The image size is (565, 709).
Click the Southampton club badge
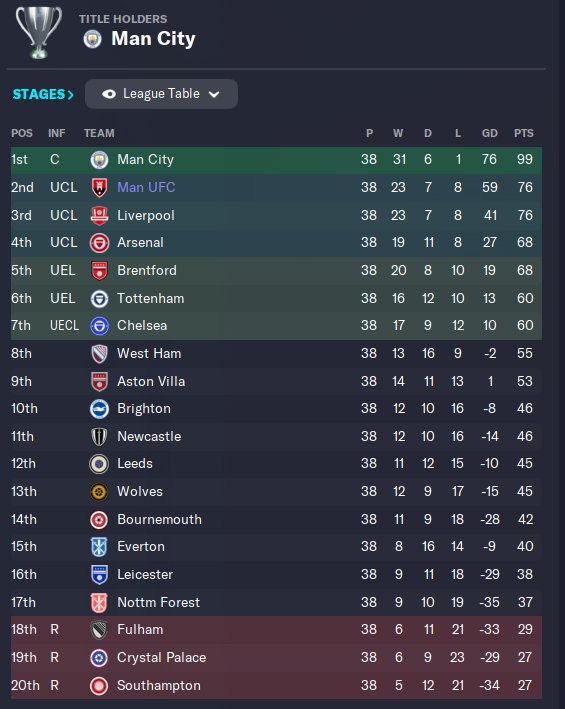tap(99, 685)
